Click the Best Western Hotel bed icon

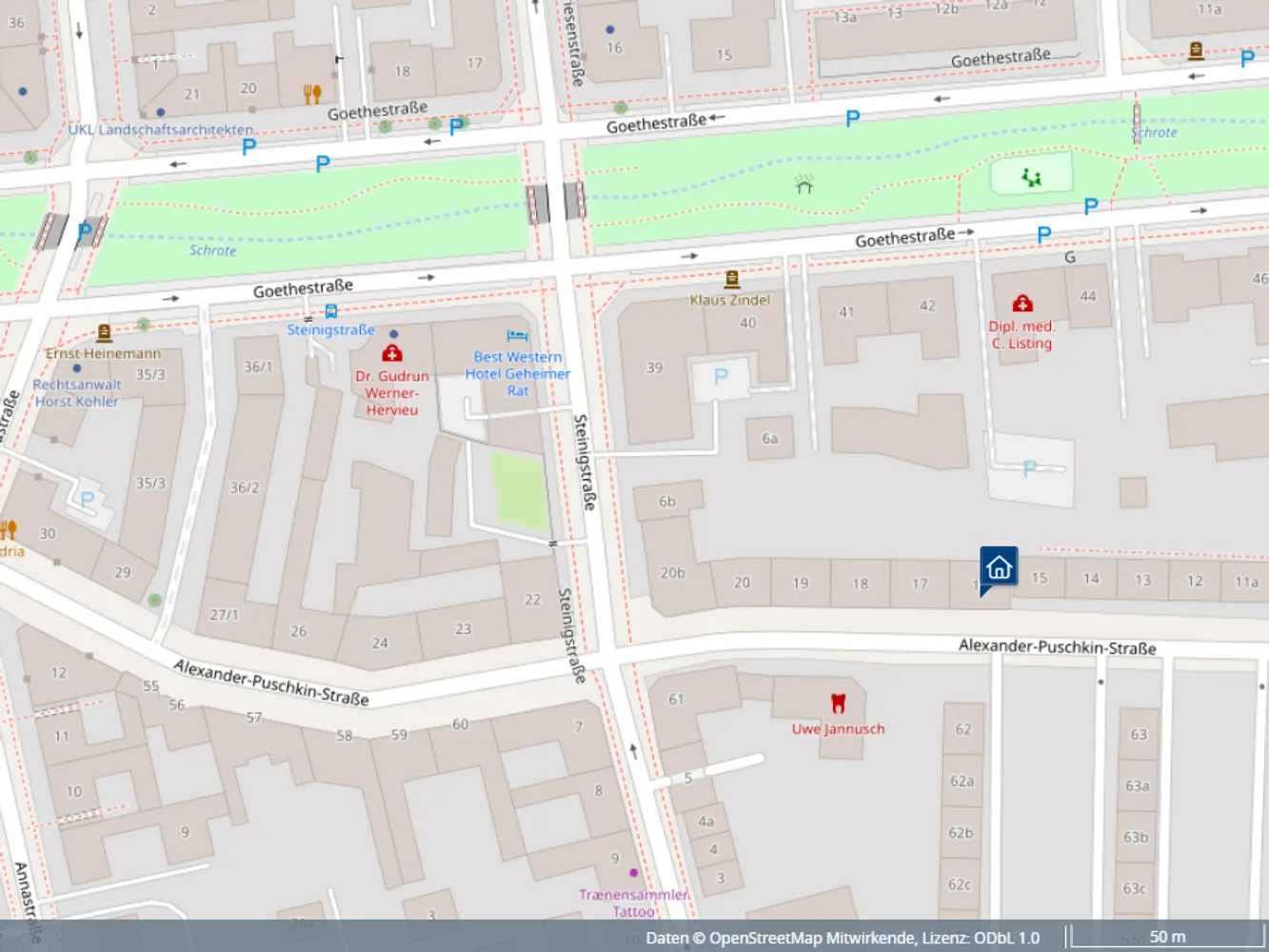517,336
